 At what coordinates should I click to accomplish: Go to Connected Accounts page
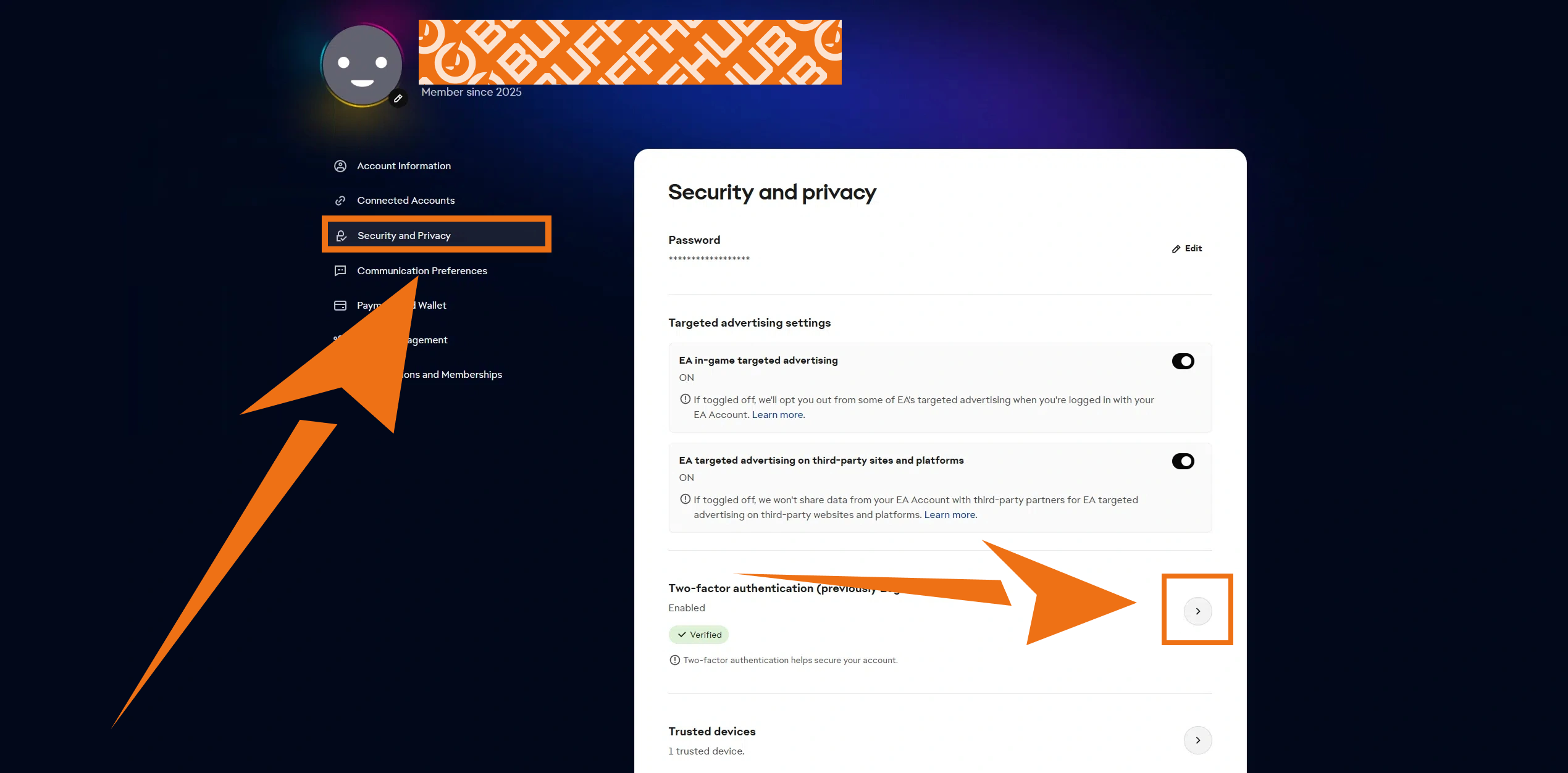tap(406, 201)
